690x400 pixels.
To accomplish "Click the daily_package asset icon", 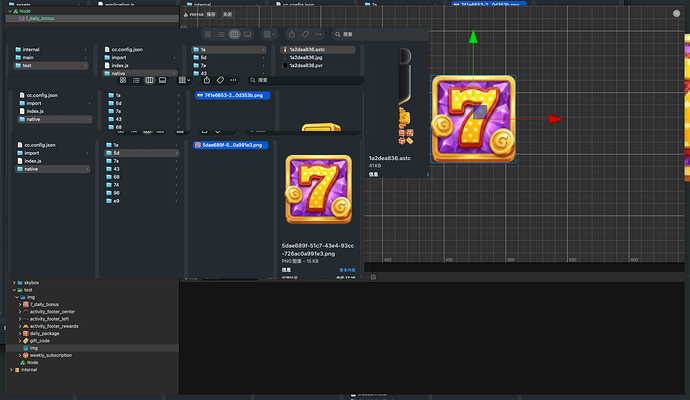I will 26,334.
